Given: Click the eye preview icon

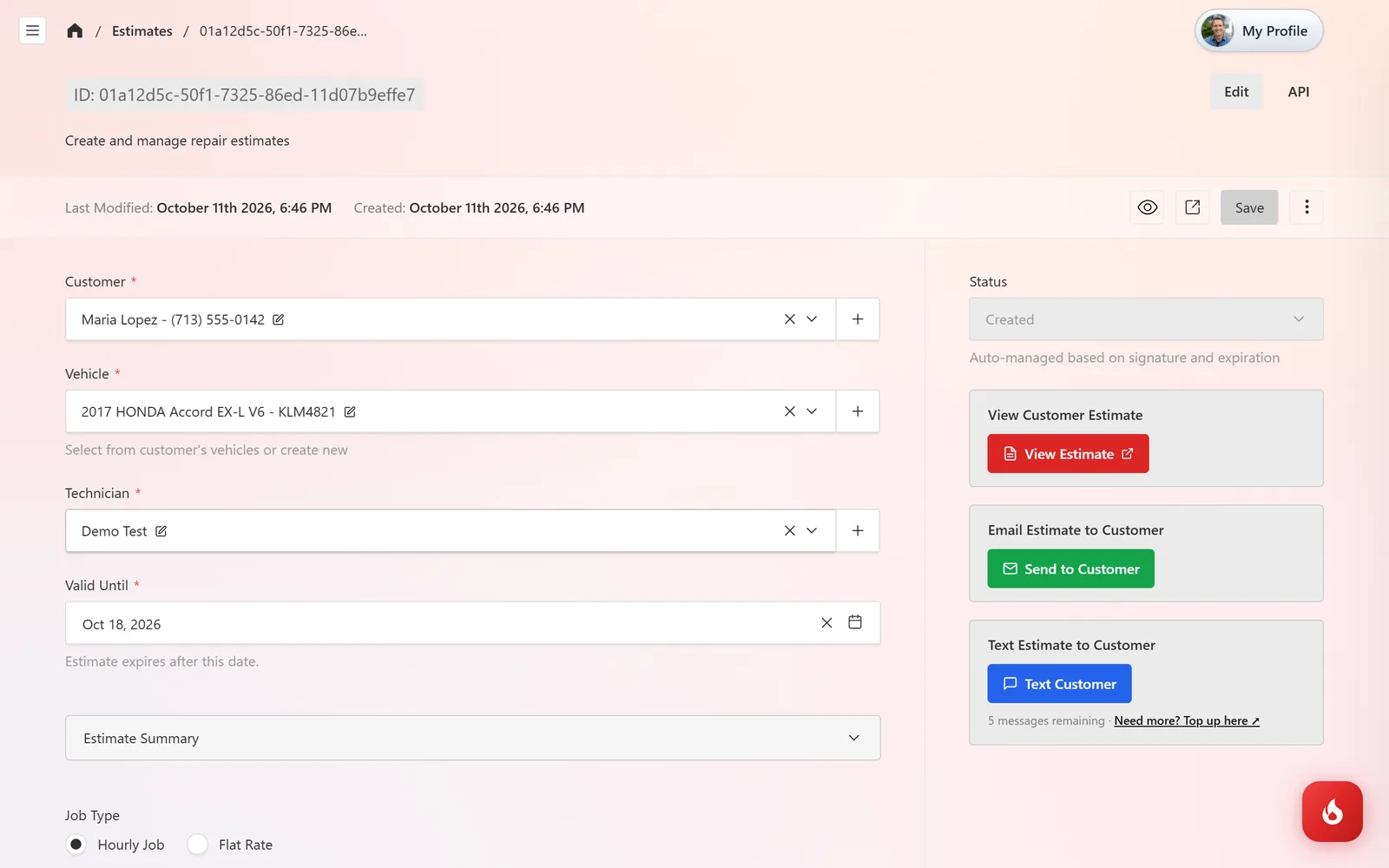Looking at the screenshot, I should pos(1148,207).
